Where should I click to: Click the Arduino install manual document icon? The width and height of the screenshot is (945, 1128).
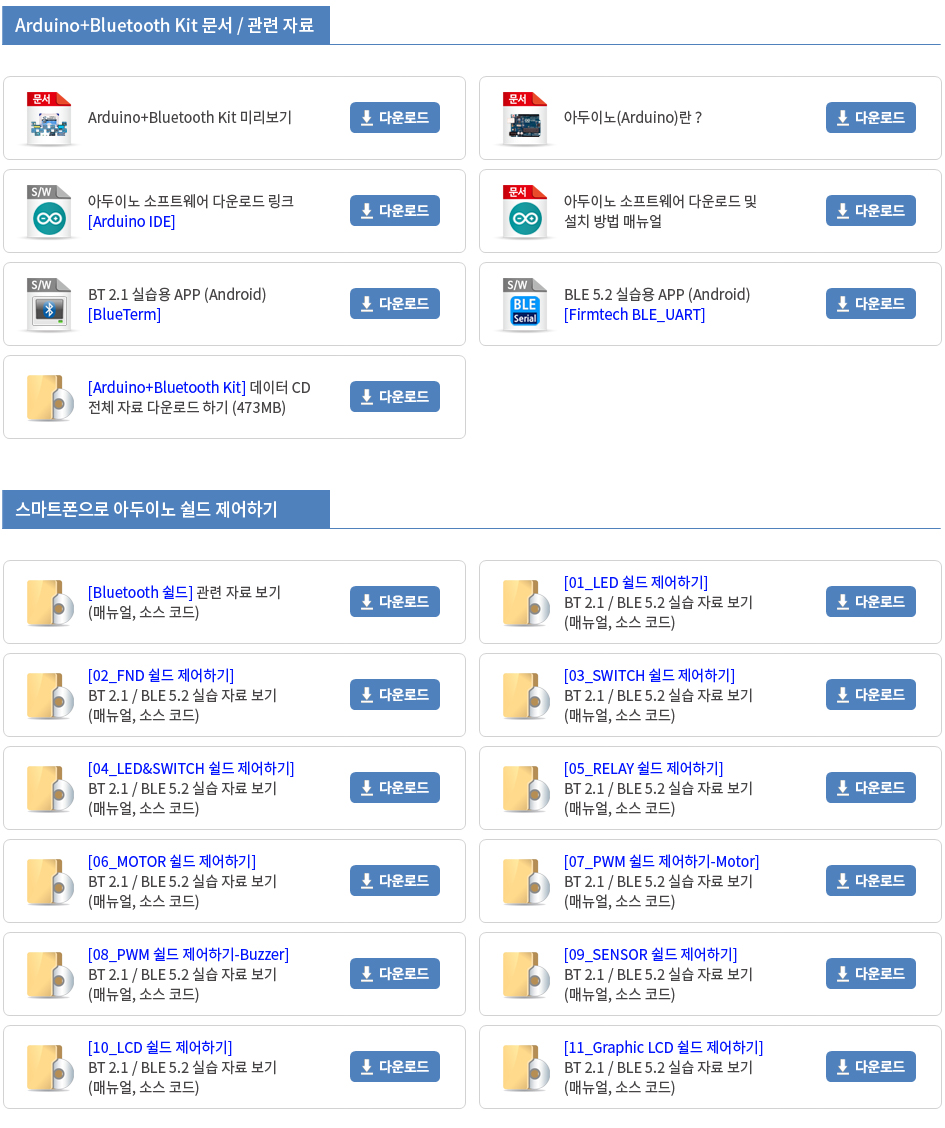(x=525, y=212)
